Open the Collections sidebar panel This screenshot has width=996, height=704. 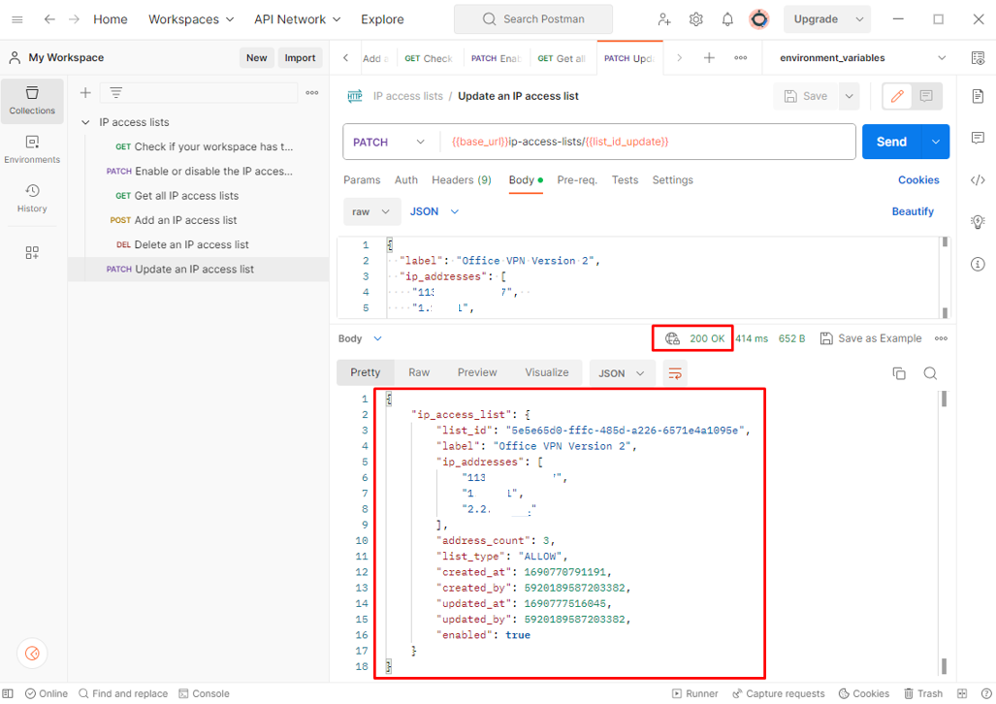point(32,99)
